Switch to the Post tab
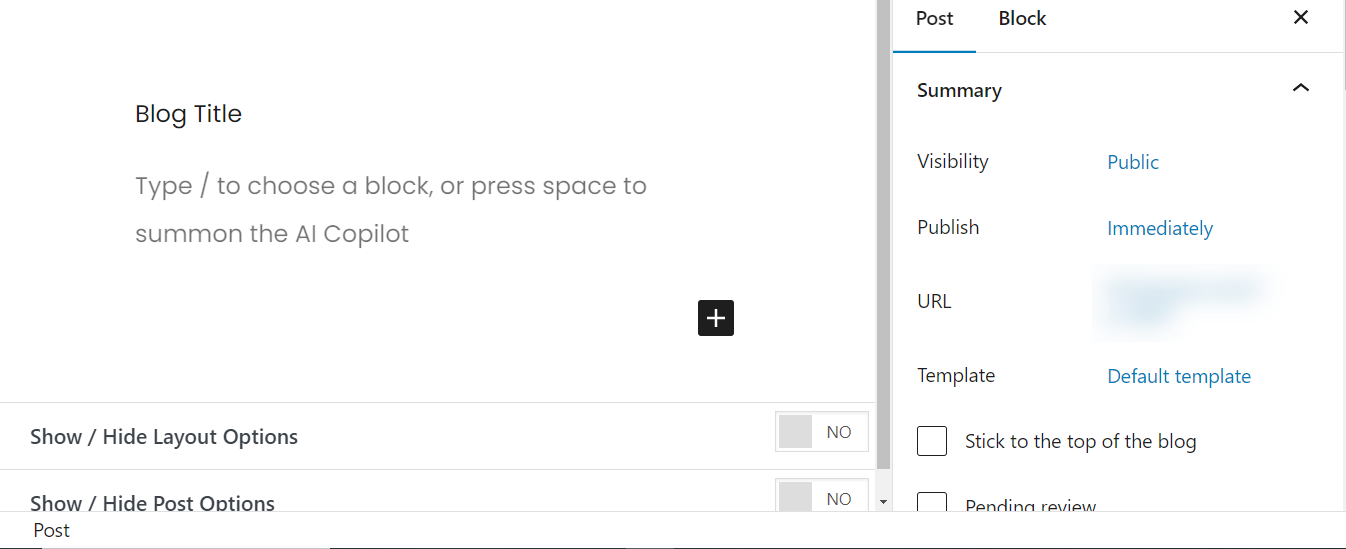The image size is (1346, 549). click(x=935, y=19)
